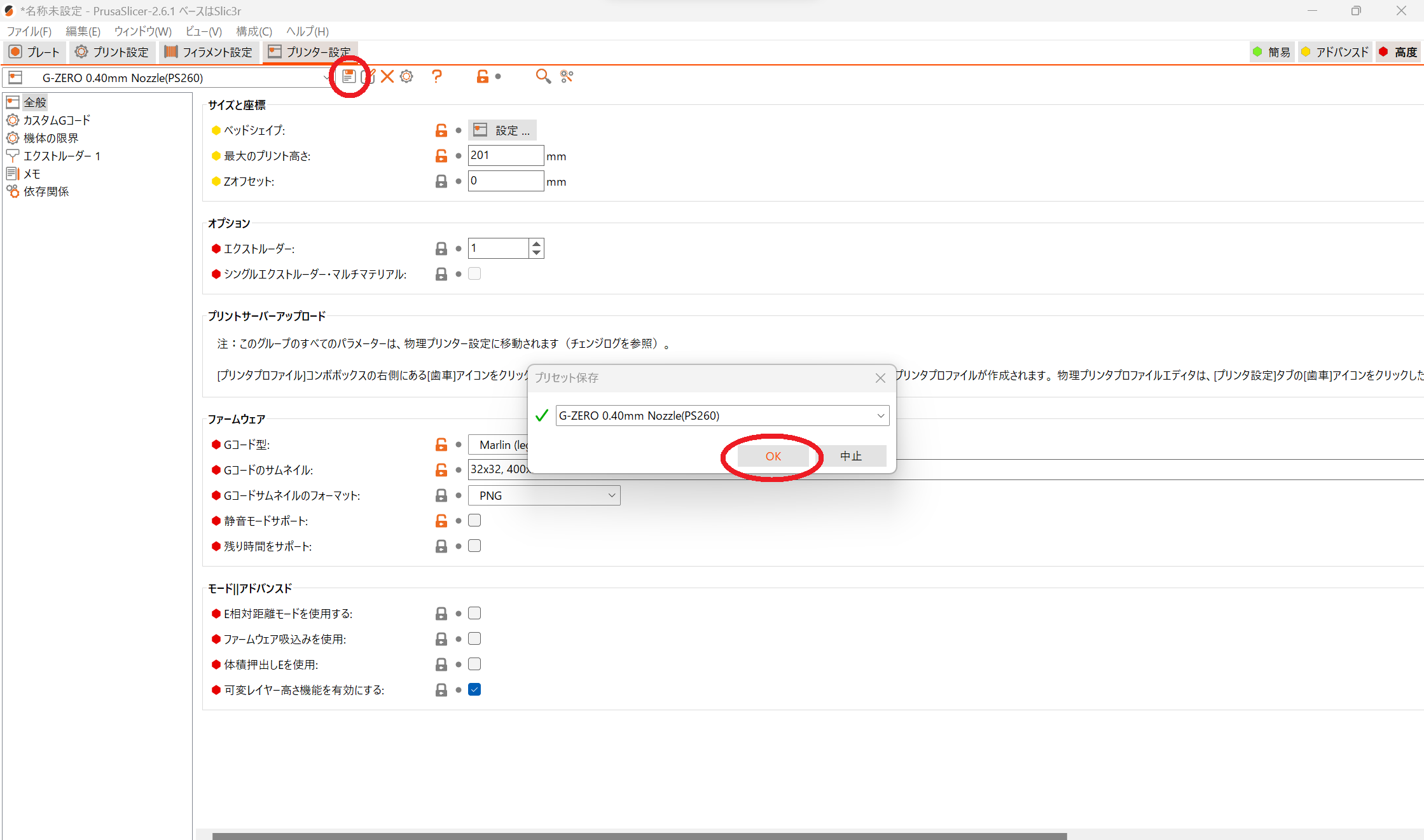
Task: Open the 構成(C) menu
Action: click(x=254, y=31)
